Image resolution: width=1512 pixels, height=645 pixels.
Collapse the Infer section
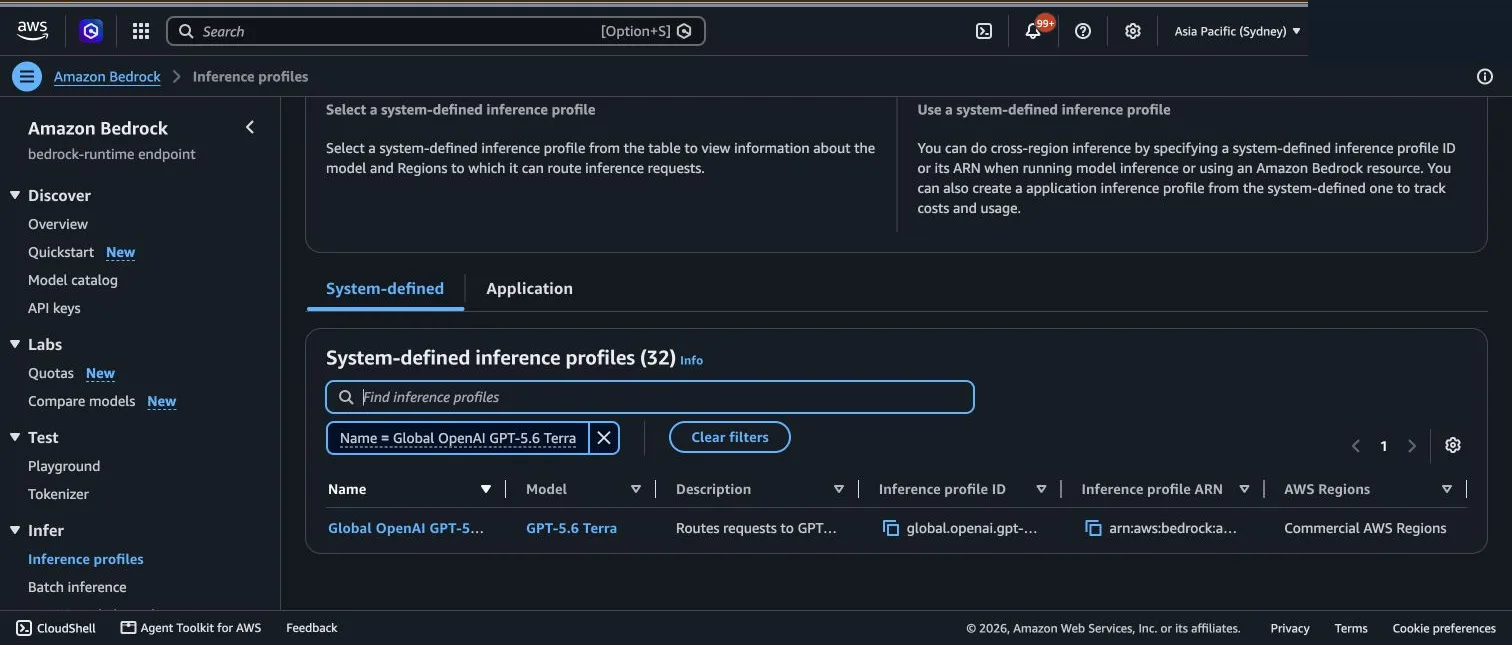[x=15, y=530]
